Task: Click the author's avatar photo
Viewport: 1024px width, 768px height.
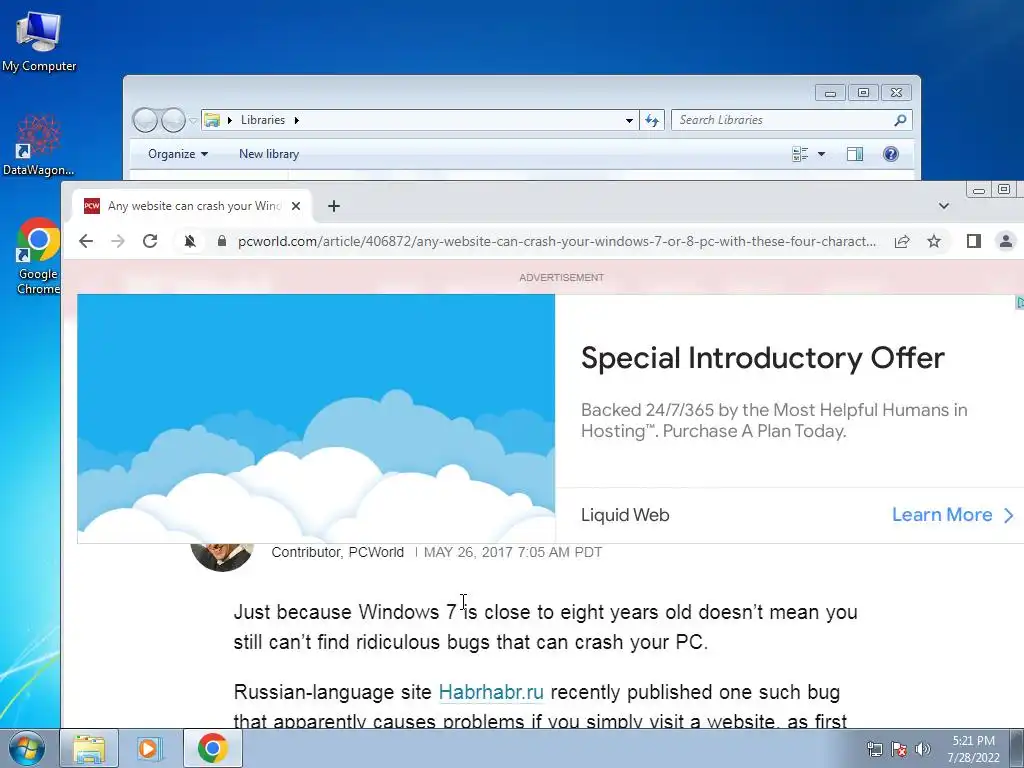Action: [x=222, y=556]
